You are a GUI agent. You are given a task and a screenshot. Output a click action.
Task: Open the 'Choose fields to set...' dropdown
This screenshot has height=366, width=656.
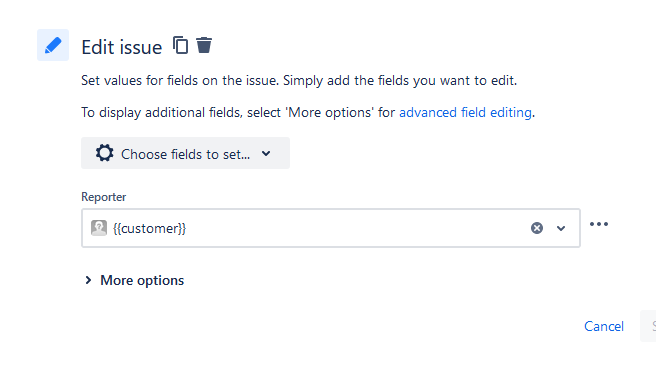(185, 153)
